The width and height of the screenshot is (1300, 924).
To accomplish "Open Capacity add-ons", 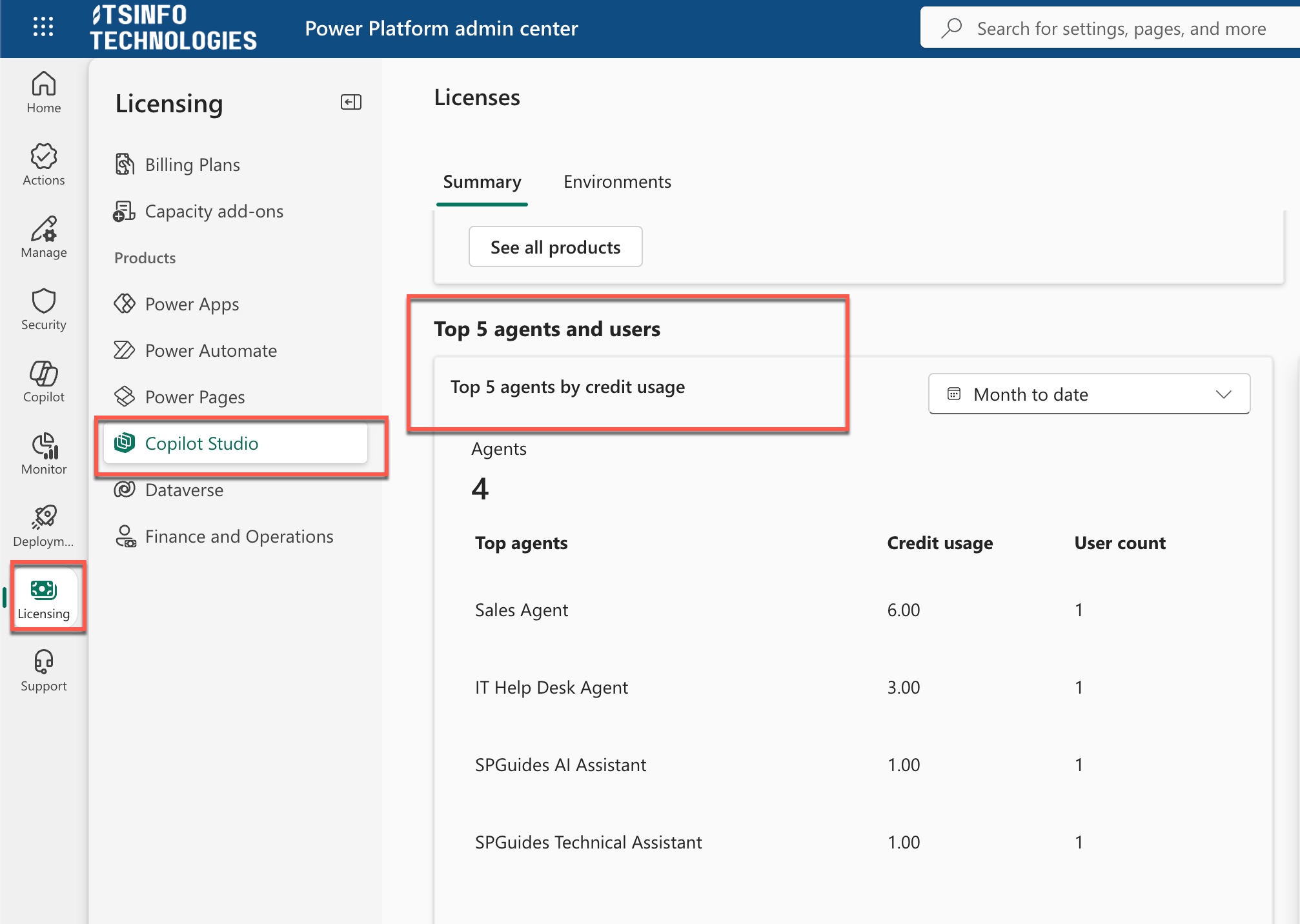I will tap(235, 211).
